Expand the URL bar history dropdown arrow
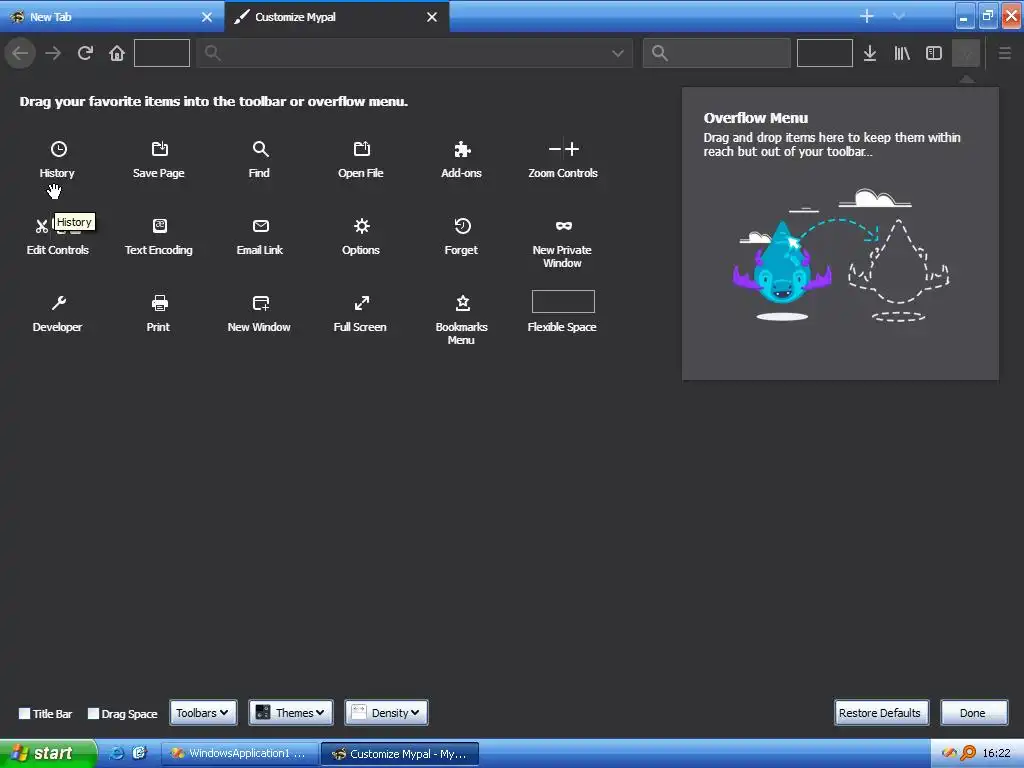Screen dimensions: 1024x768 pyautogui.click(x=618, y=53)
